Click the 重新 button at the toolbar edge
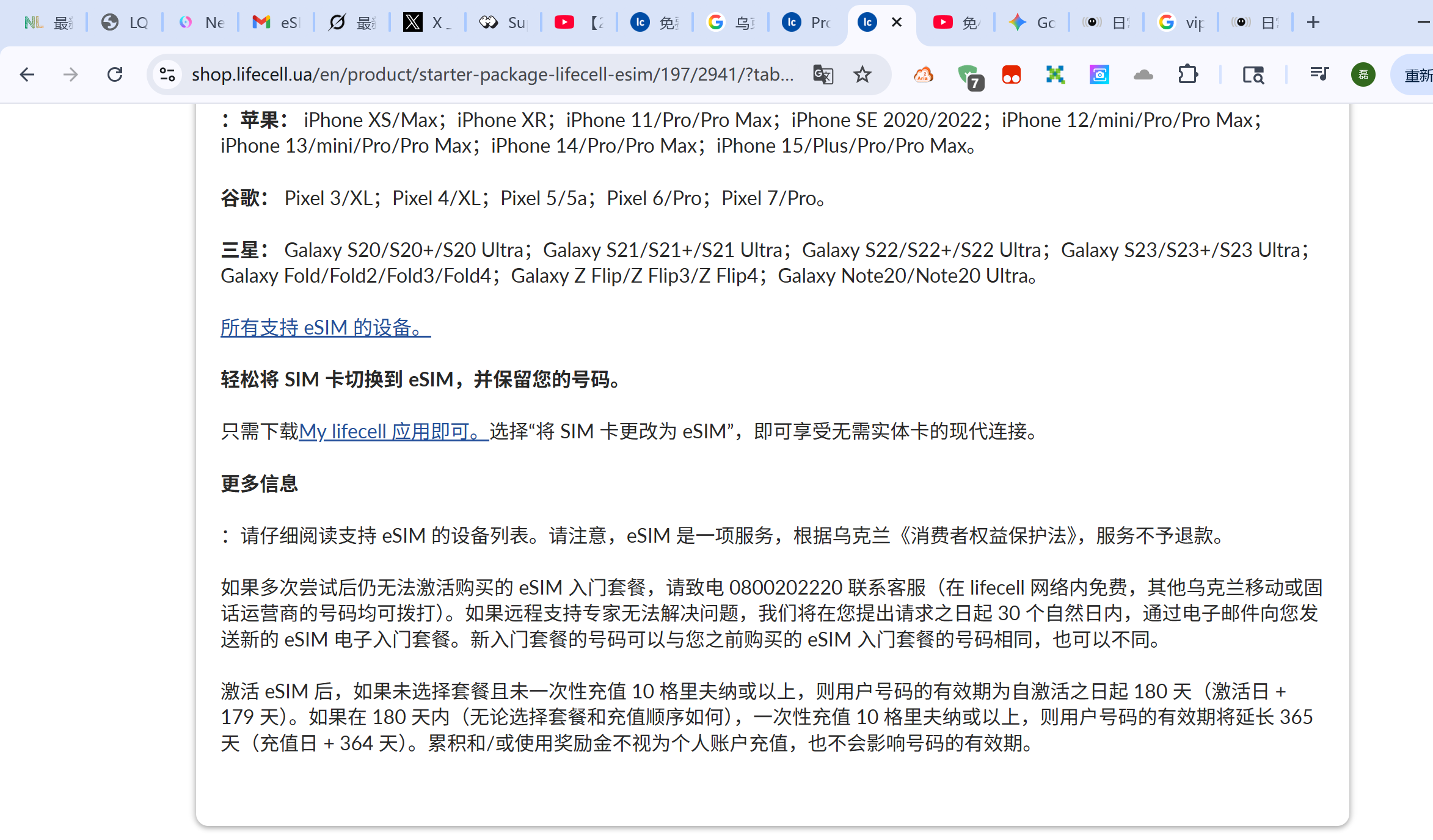This screenshot has height=840, width=1433. [x=1415, y=74]
